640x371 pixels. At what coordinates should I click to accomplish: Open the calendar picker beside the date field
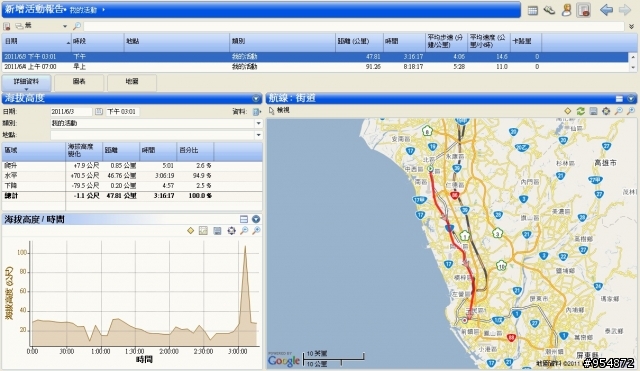pyautogui.click(x=99, y=111)
